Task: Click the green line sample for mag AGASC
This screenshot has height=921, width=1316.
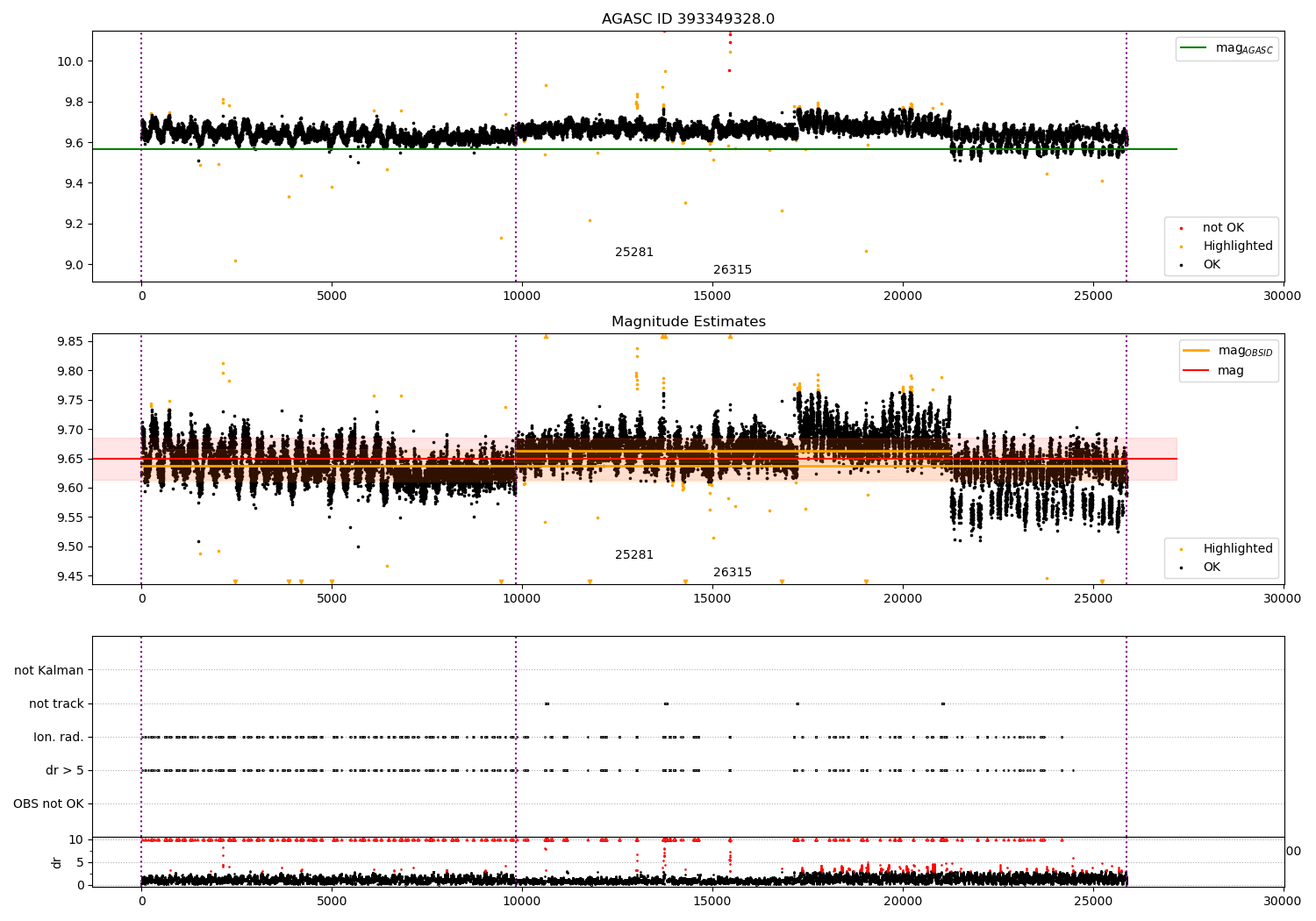Action: pyautogui.click(x=1193, y=48)
